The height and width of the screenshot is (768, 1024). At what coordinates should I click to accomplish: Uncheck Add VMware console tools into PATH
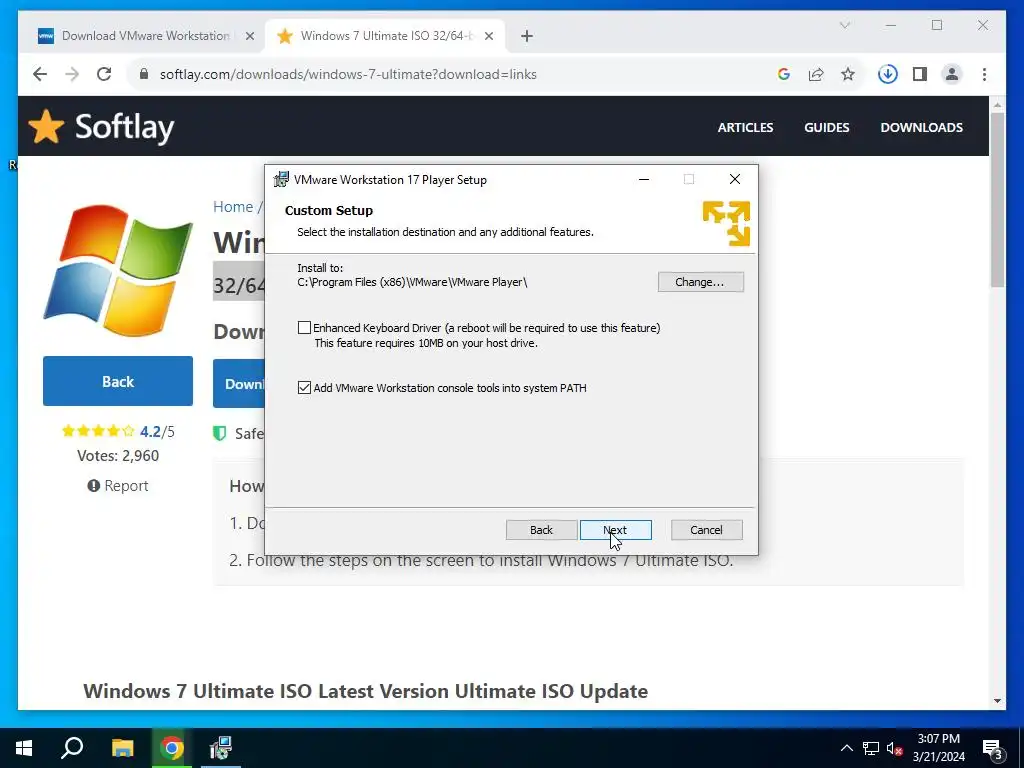point(304,388)
